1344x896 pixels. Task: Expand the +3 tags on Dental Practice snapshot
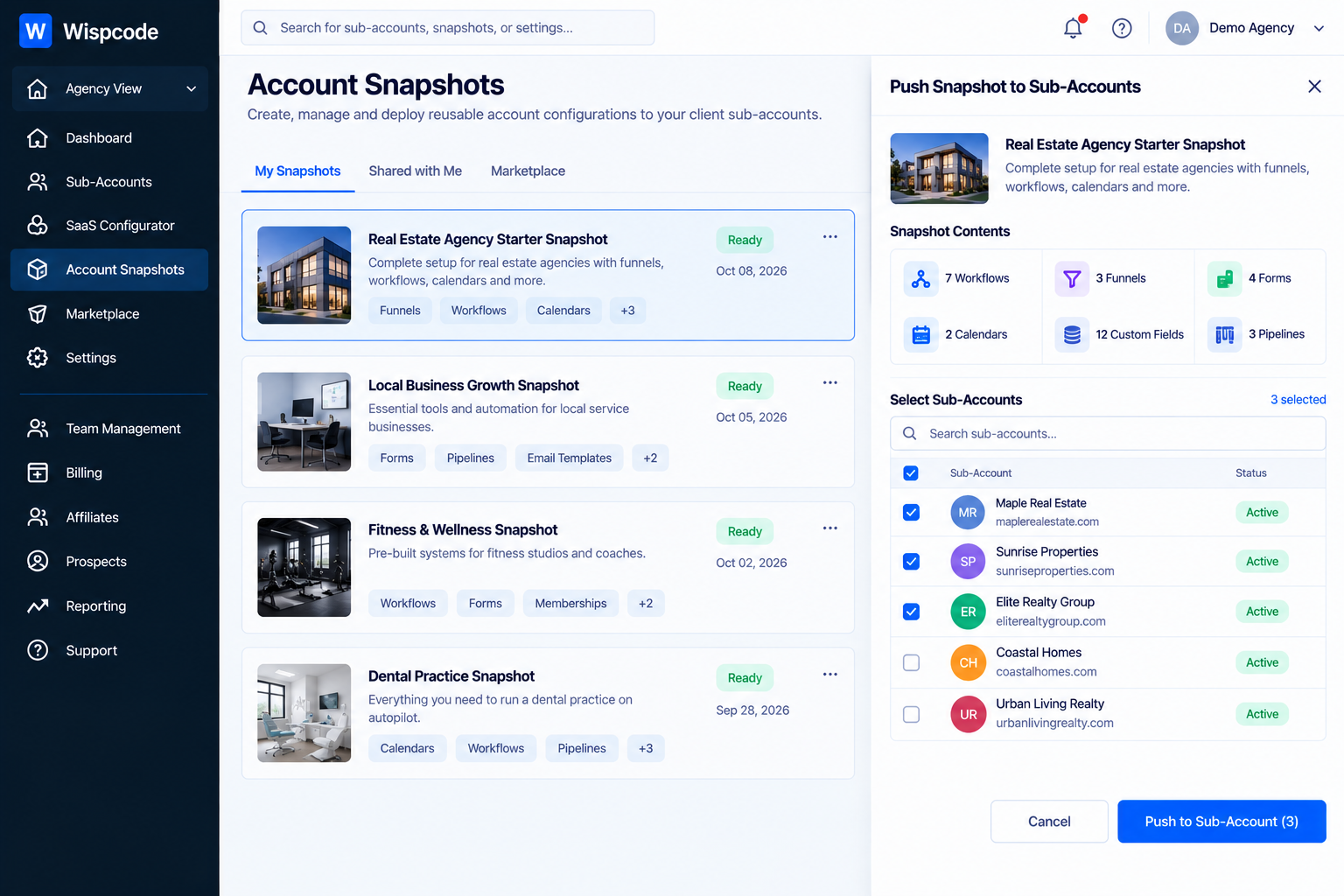pos(646,749)
